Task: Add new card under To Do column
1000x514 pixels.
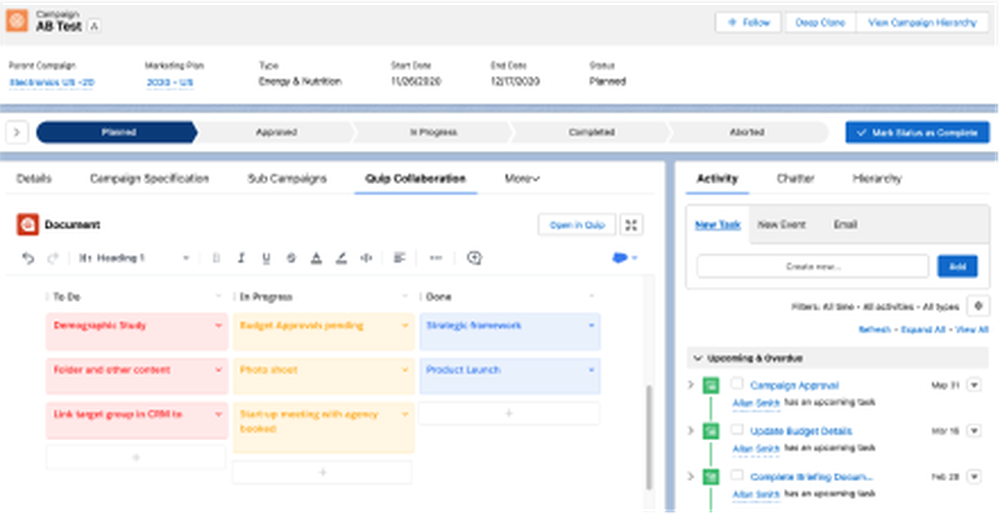Action: tap(136, 457)
